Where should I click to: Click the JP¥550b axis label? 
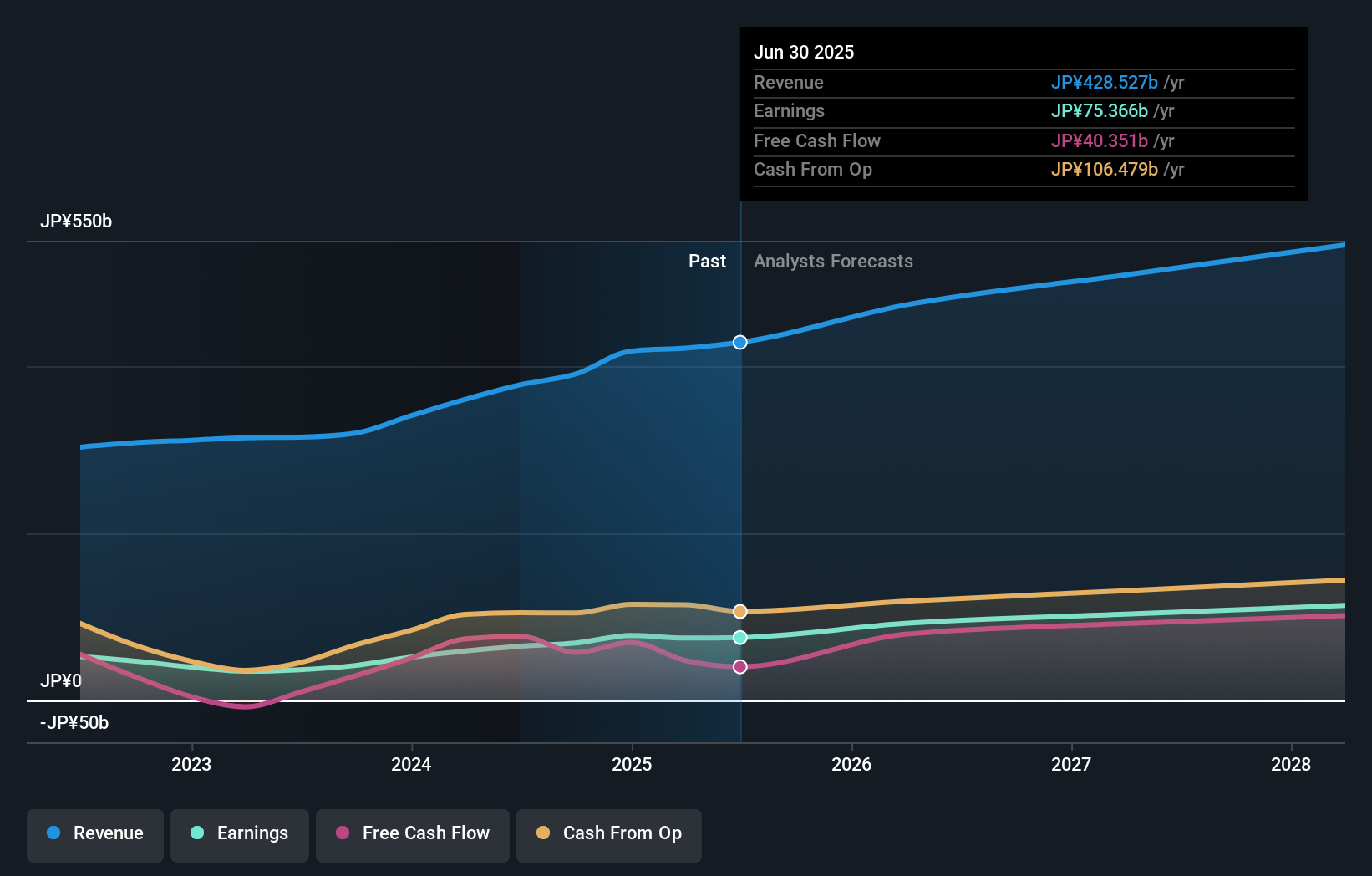coord(77,222)
